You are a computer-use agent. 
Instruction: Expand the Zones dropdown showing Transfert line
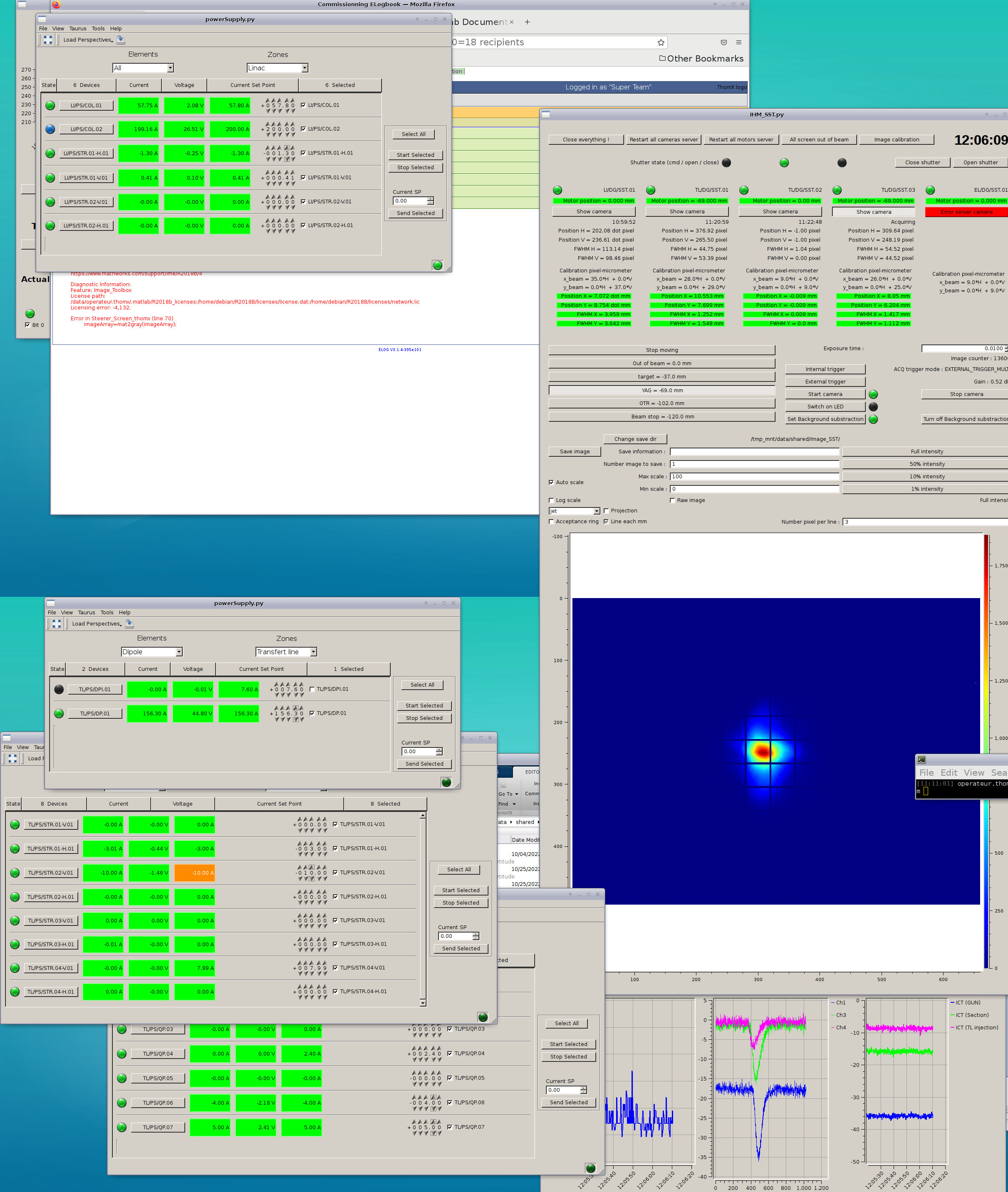point(286,652)
